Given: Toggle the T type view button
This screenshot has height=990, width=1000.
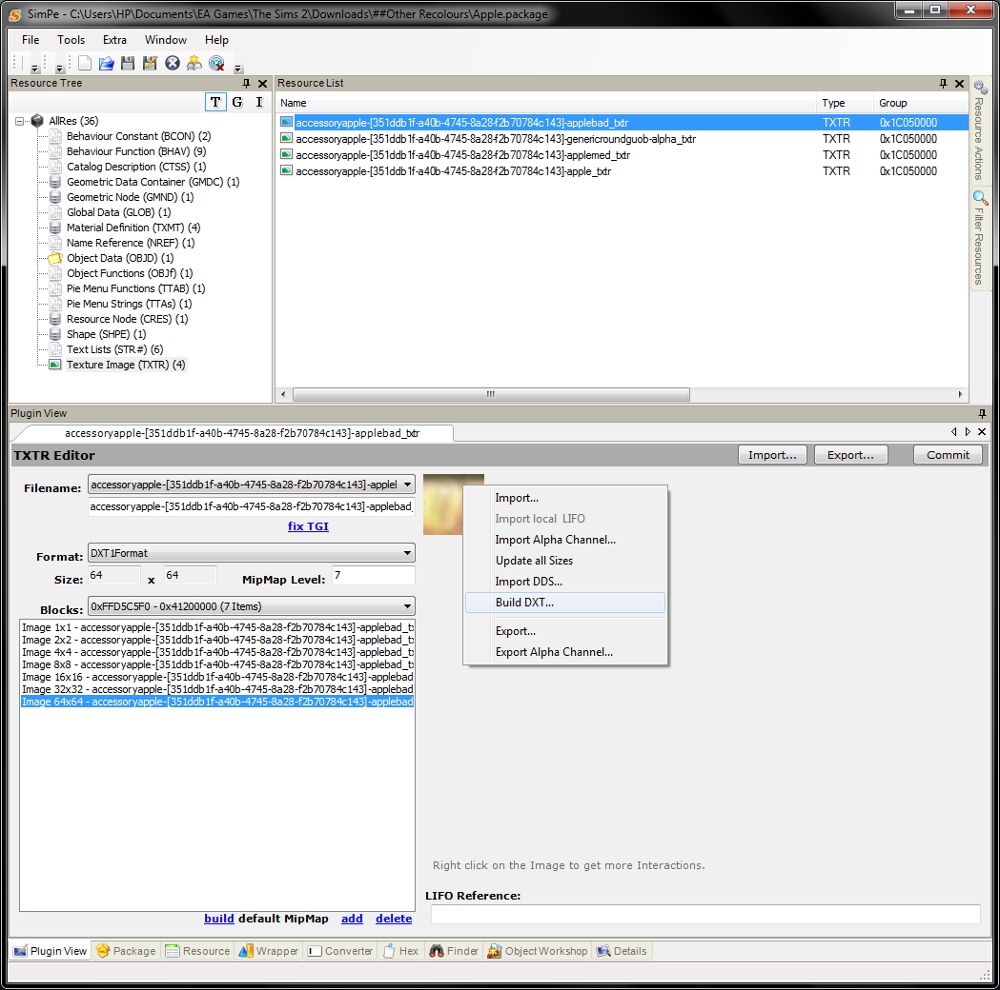Looking at the screenshot, I should 215,102.
